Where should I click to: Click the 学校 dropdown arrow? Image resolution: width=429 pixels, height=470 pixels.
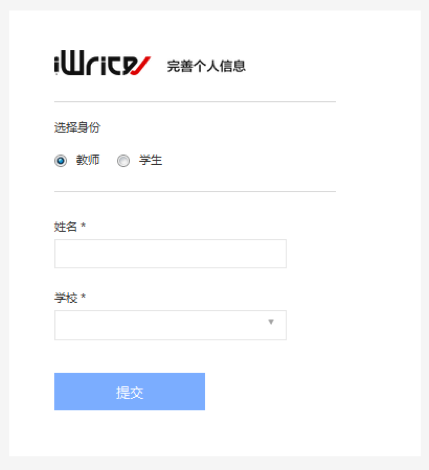point(271,322)
